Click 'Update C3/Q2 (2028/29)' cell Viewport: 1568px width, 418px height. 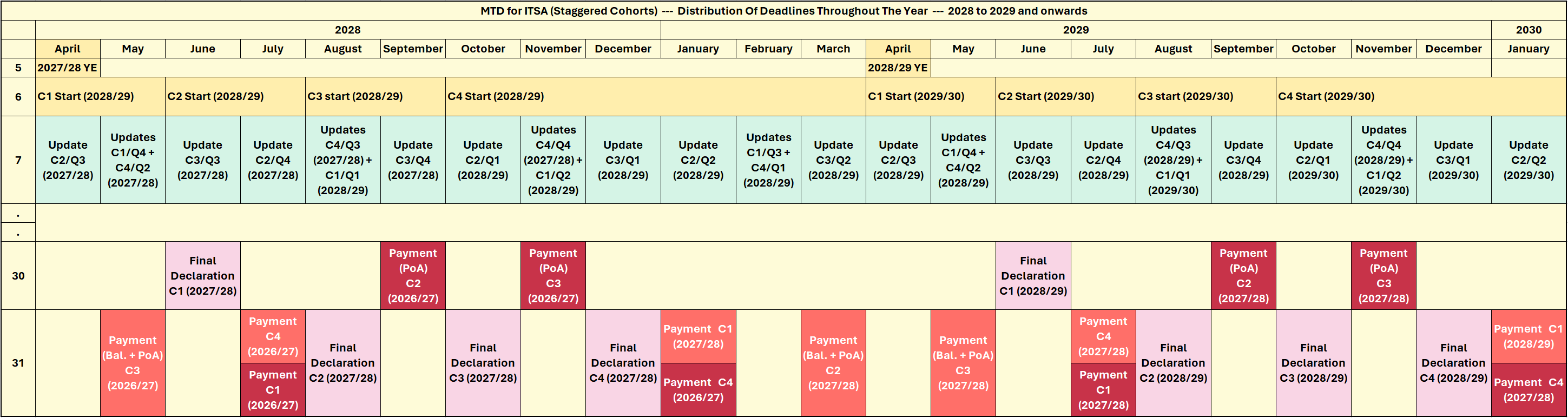833,160
